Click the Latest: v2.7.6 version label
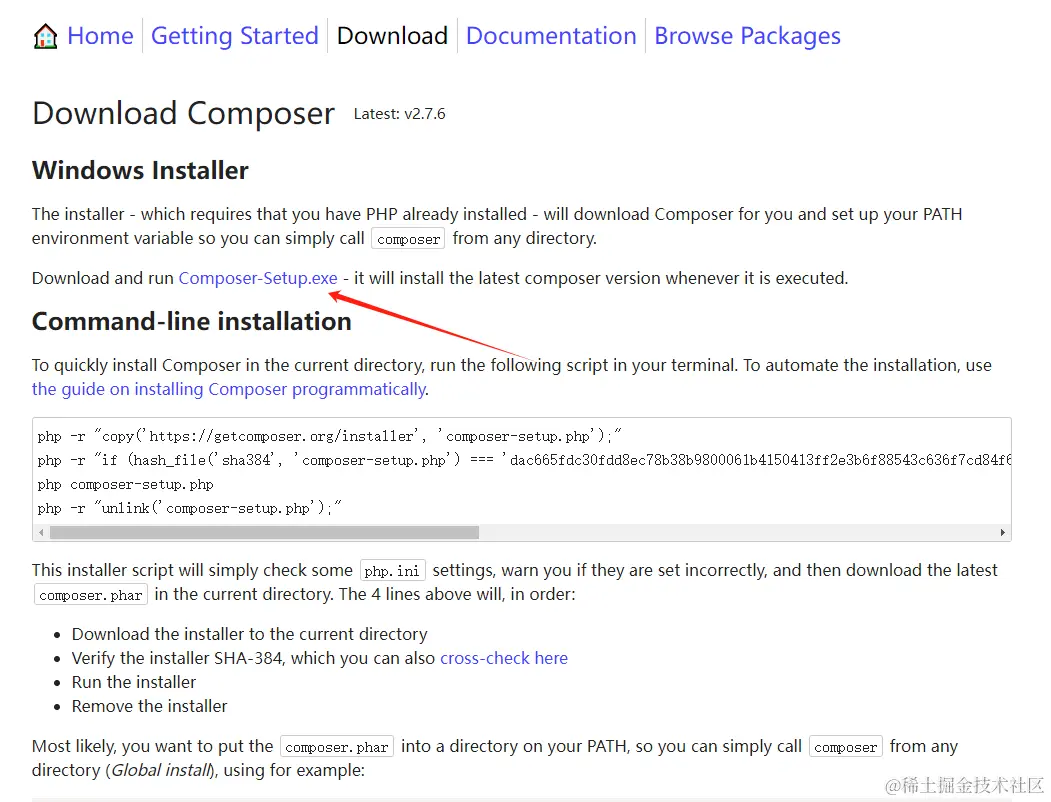Screen dimensions: 1051x802 pyautogui.click(x=399, y=114)
